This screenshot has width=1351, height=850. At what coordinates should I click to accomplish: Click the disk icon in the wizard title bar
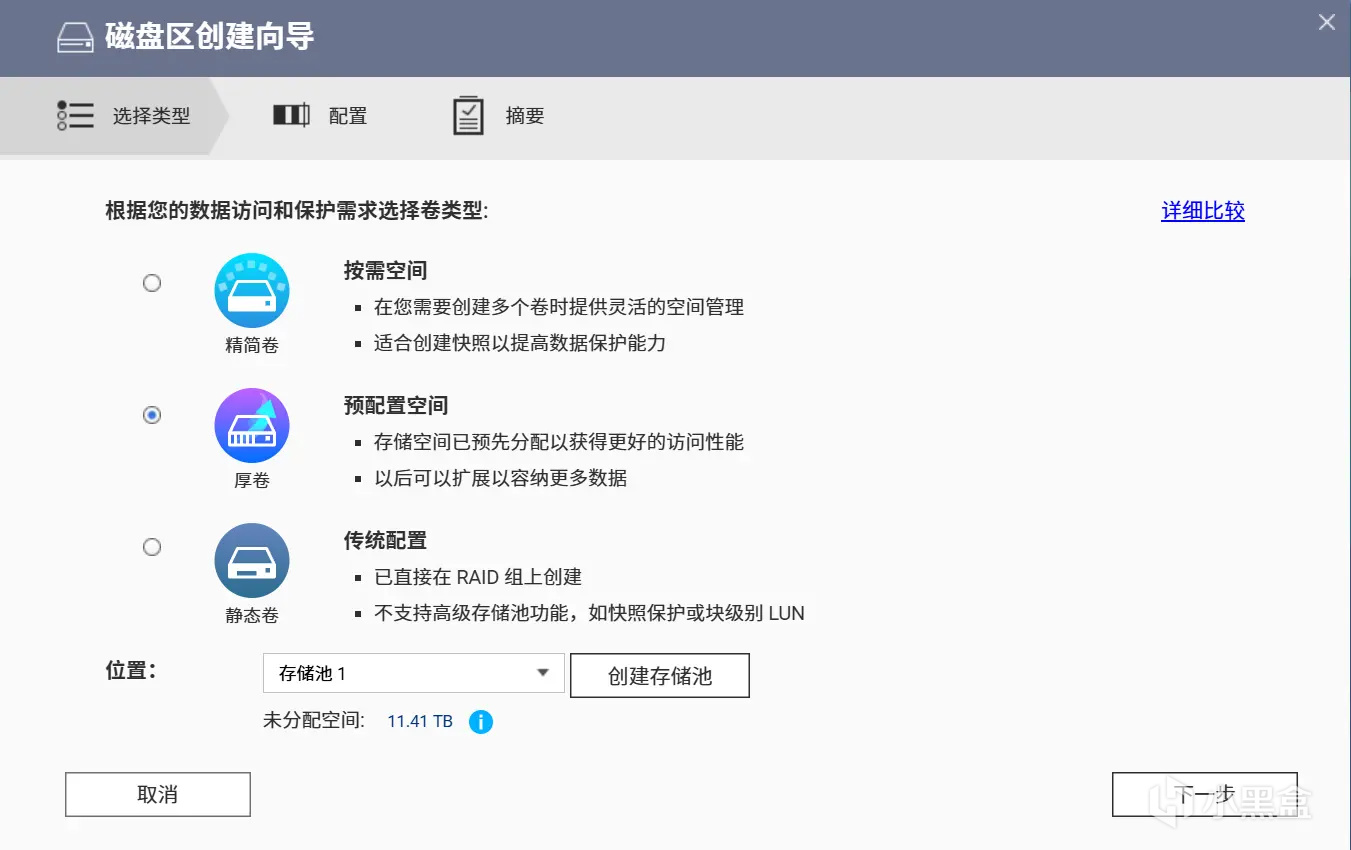(x=75, y=38)
